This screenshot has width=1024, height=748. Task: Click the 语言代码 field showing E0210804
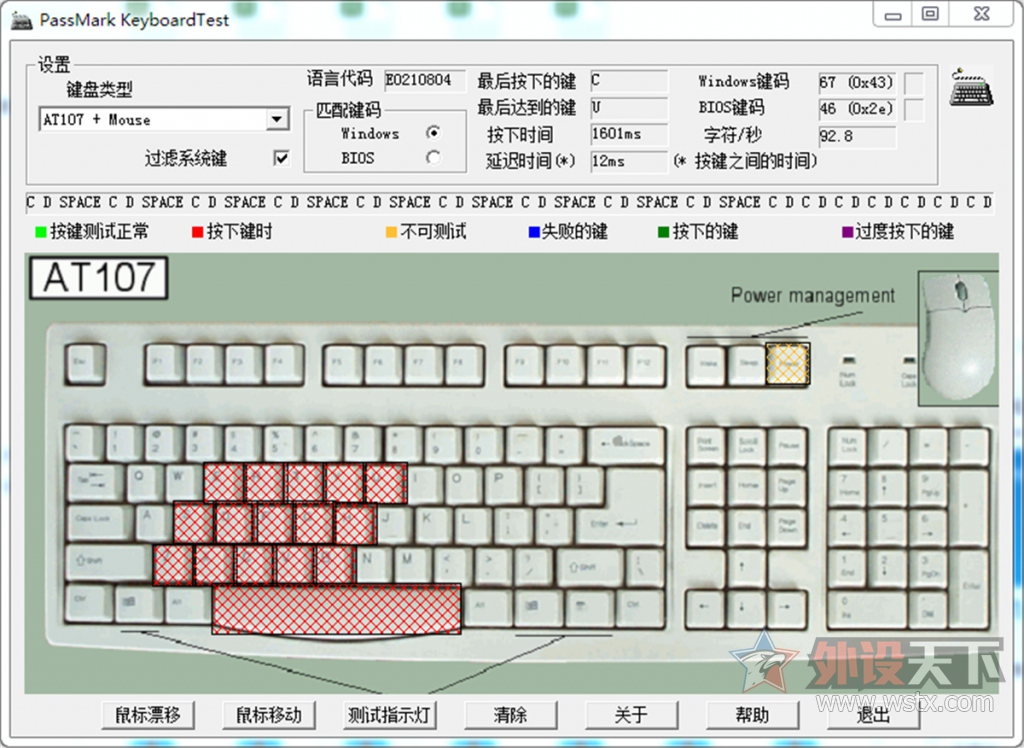pos(425,80)
